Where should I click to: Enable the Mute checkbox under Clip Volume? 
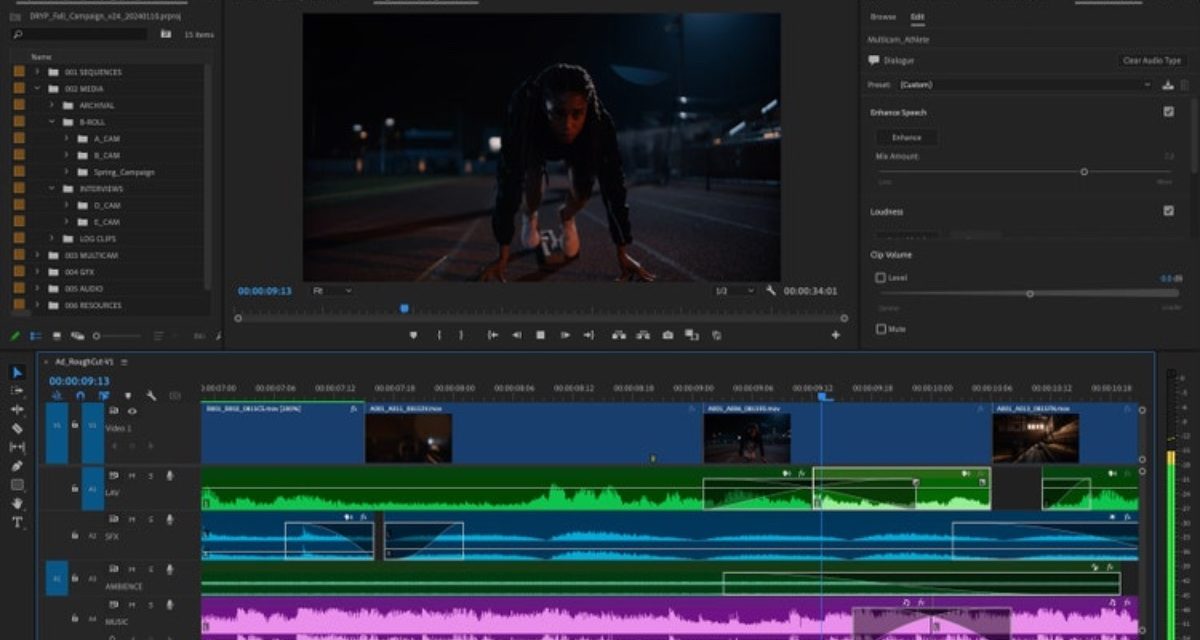pos(880,329)
